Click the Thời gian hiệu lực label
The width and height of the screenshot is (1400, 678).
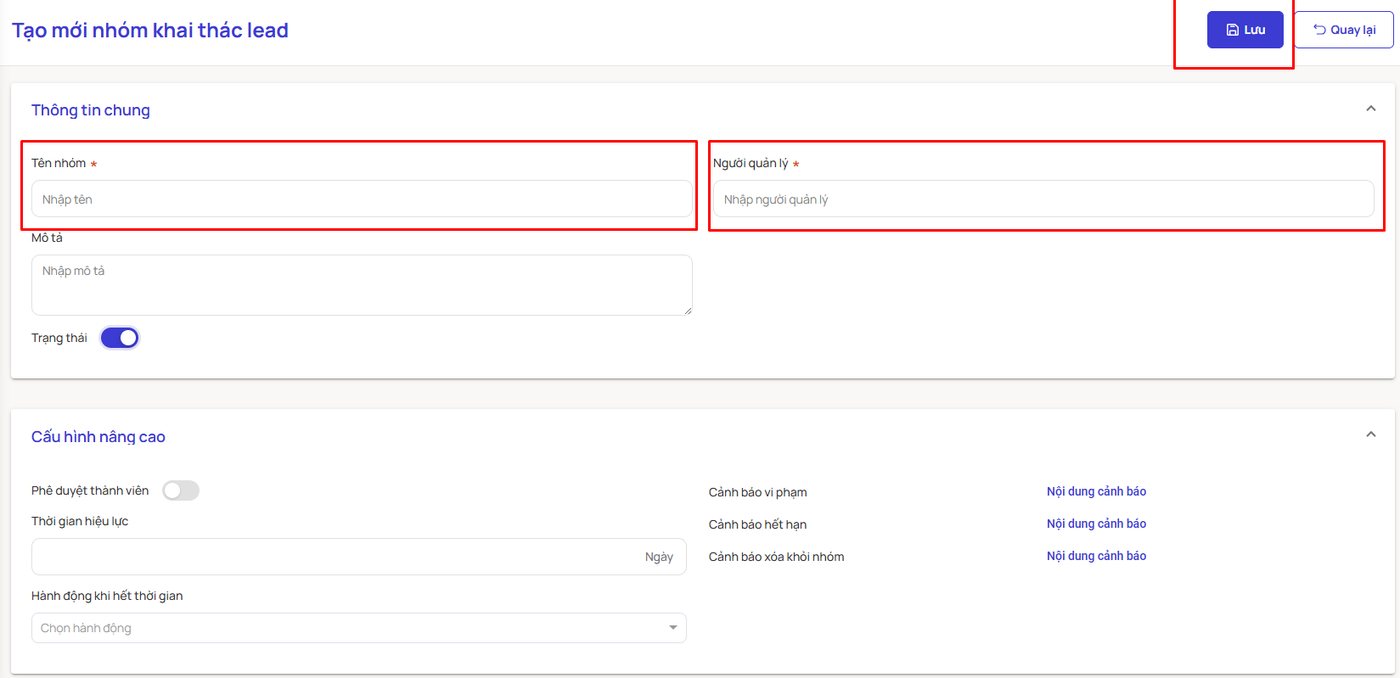pos(80,521)
